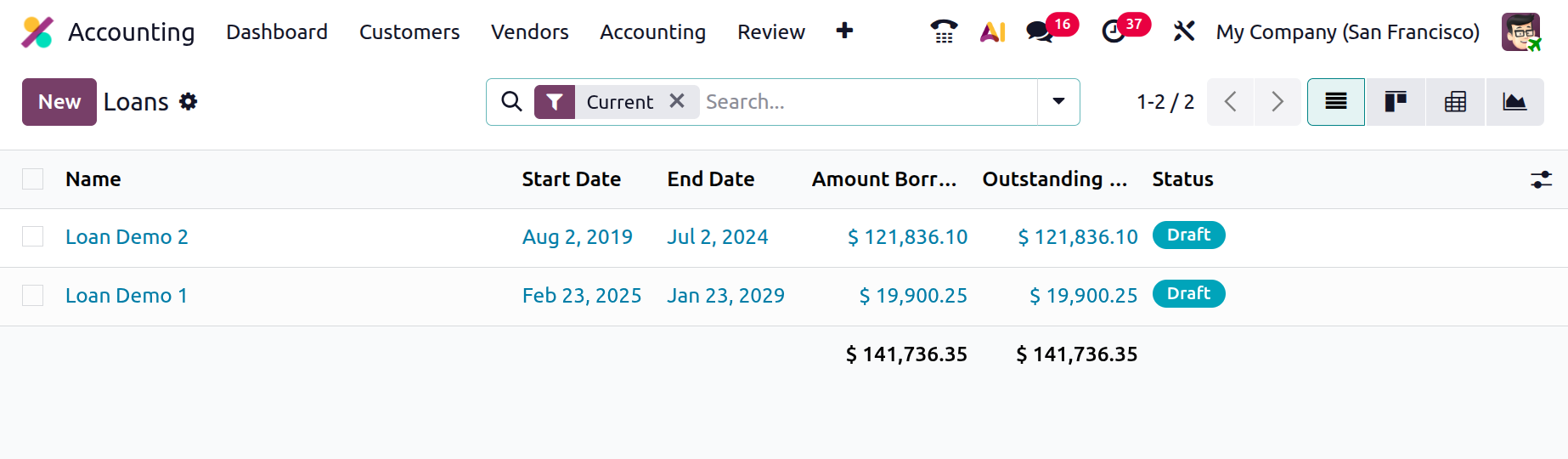Open the Loan Demo 1 record
This screenshot has height=459, width=1568.
[127, 296]
